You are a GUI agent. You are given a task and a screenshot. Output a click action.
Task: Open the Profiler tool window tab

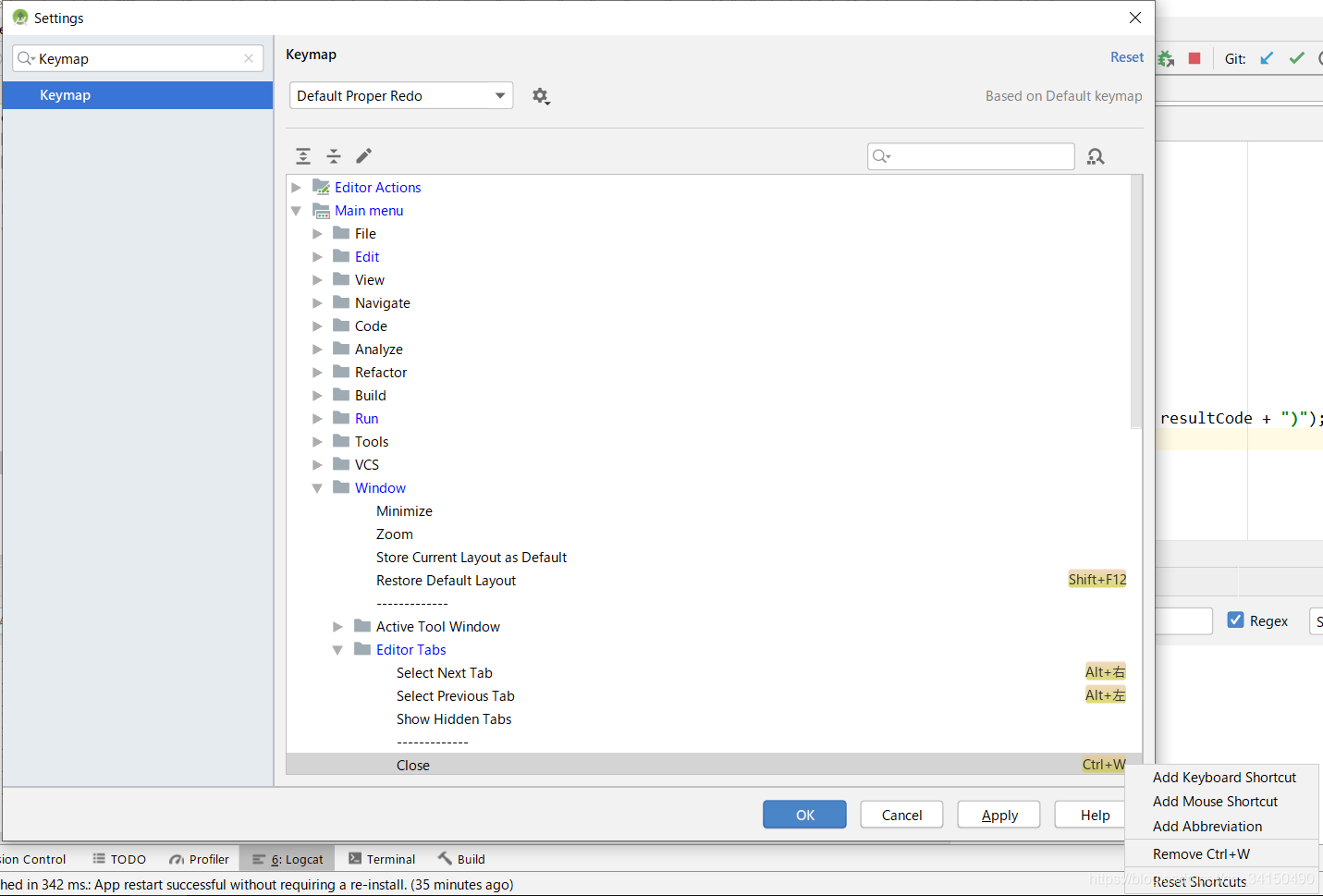pyautogui.click(x=199, y=859)
